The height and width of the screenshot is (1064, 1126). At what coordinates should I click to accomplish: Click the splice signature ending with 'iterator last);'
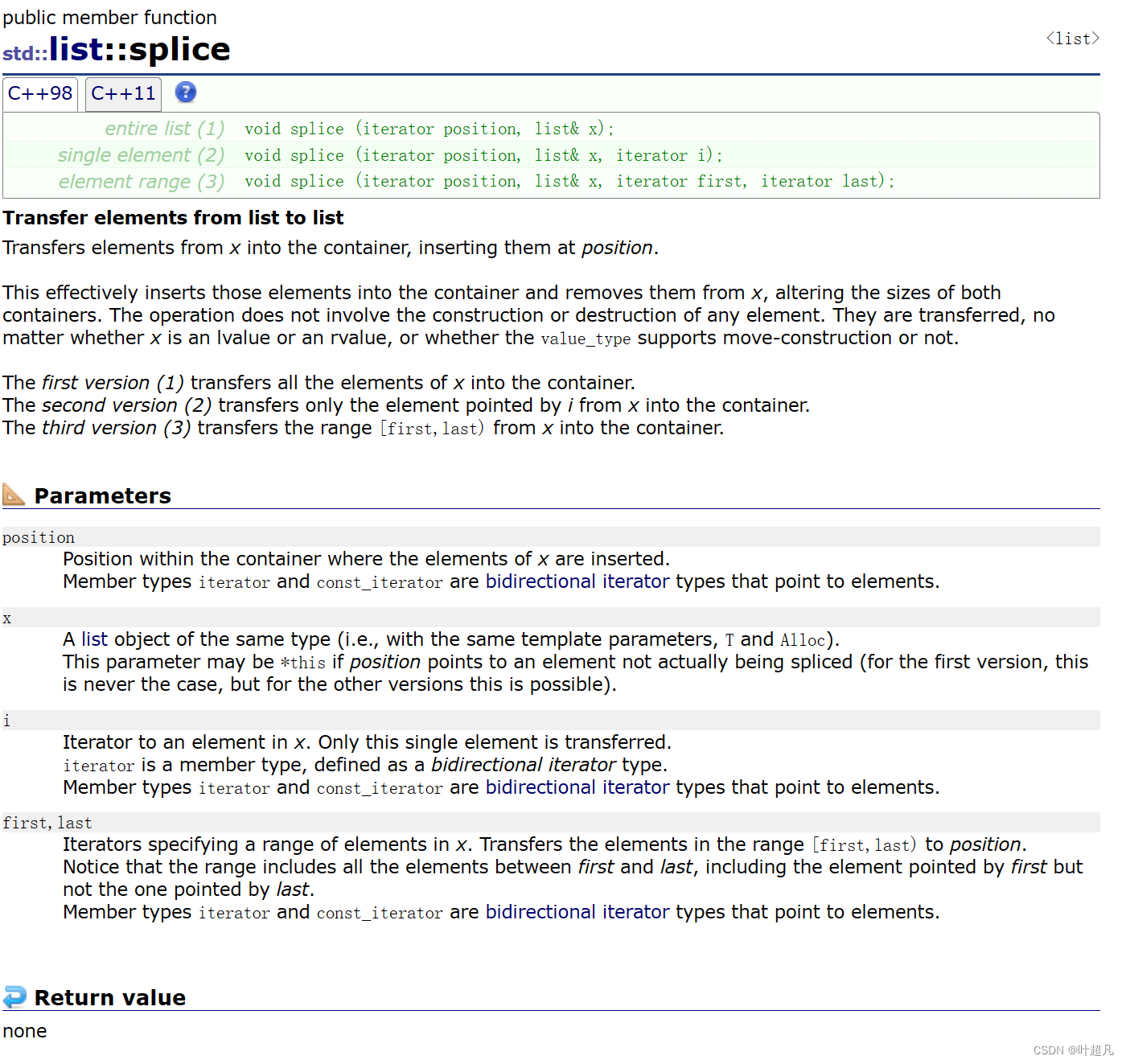click(569, 181)
